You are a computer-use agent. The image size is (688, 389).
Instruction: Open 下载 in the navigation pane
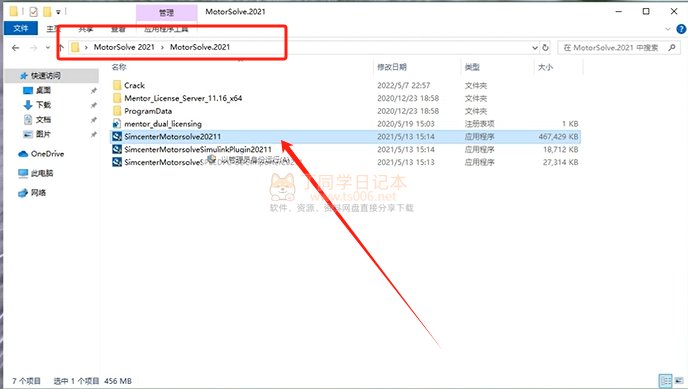pos(43,105)
